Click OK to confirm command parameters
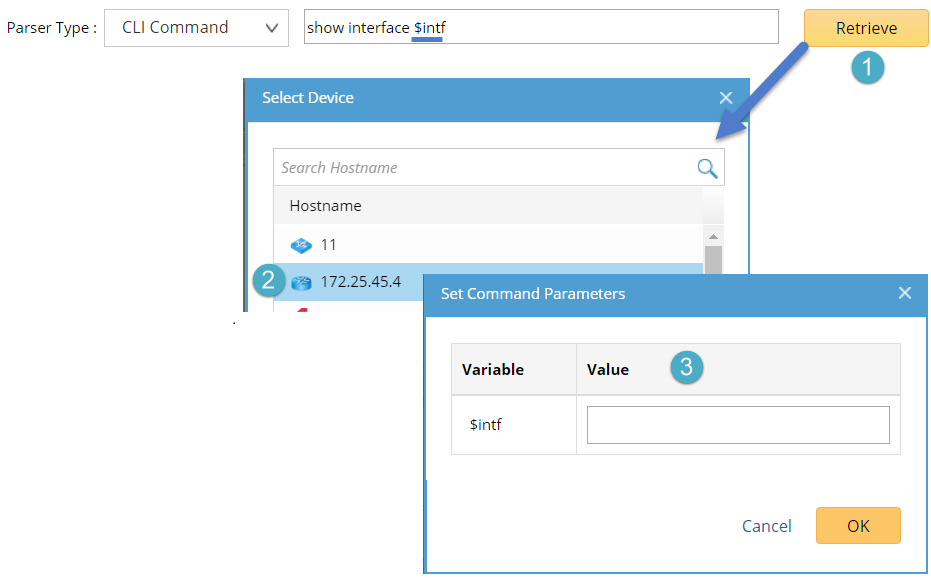 tap(857, 525)
